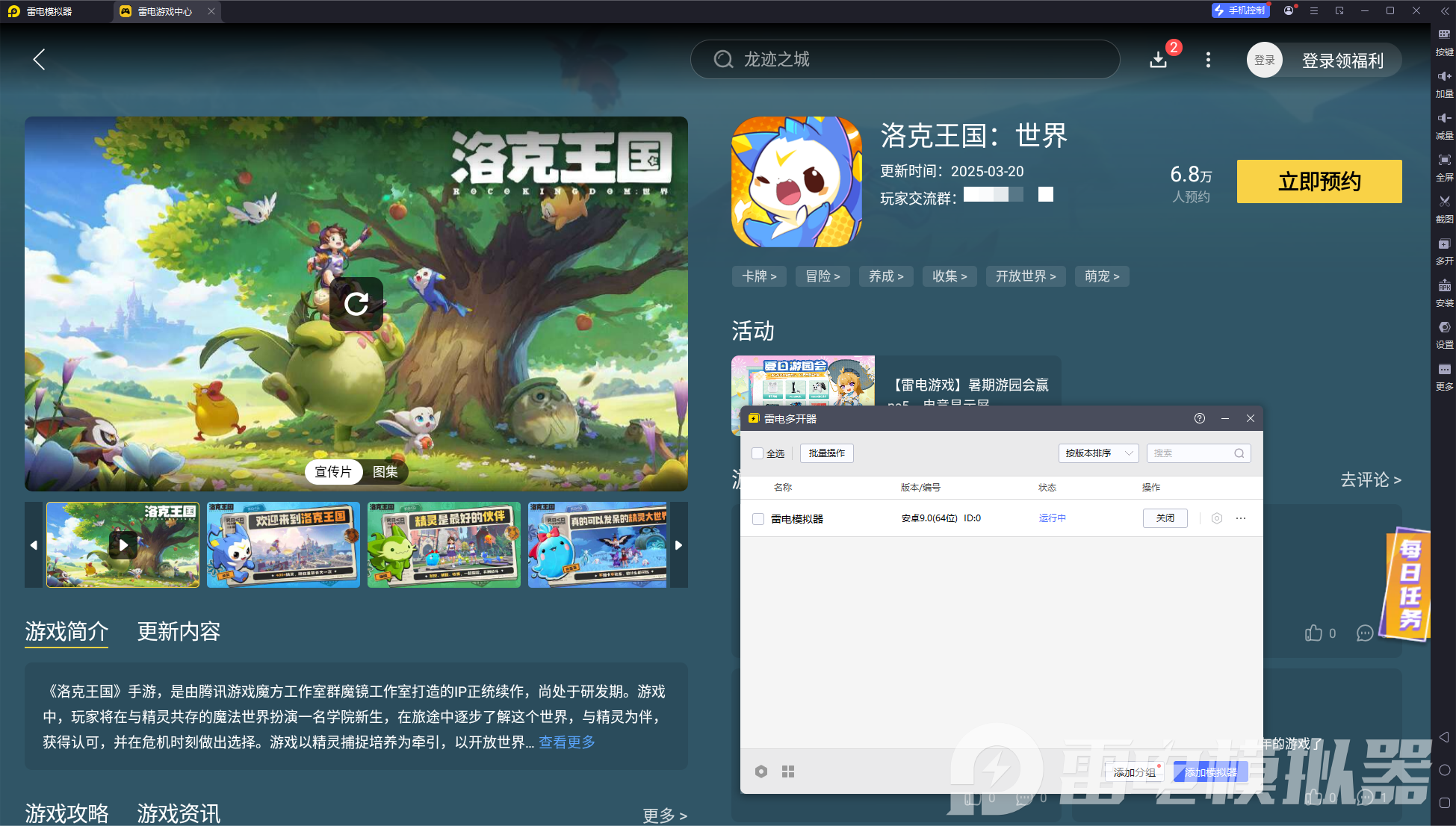Click the multi-instance (多开) sidebar icon
Viewport: 1456px width, 826px height.
point(1444,244)
